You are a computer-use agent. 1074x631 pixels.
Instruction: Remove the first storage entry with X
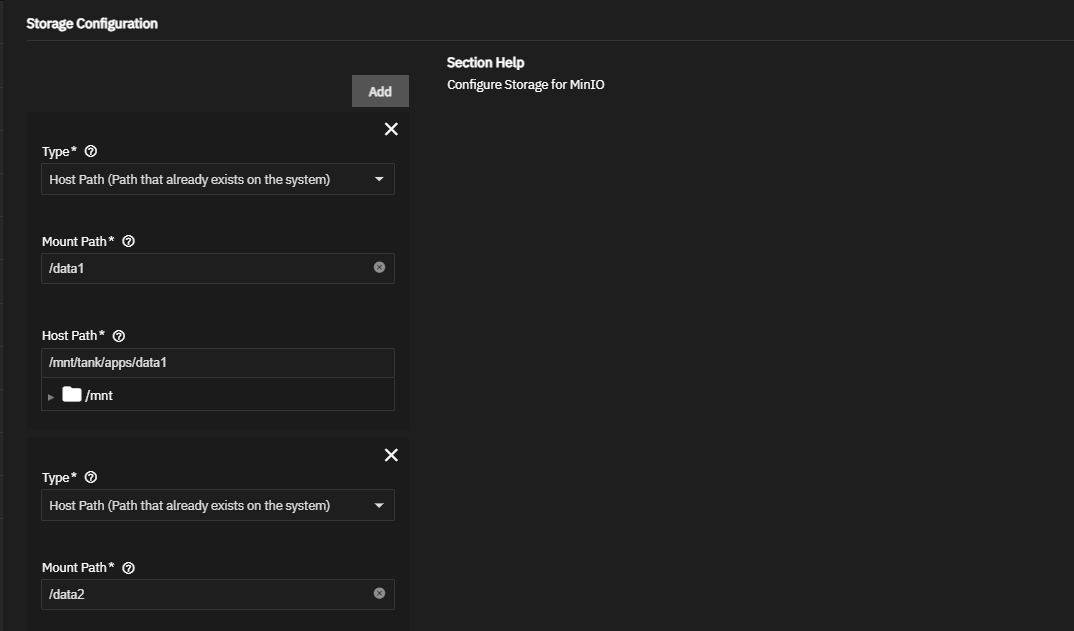391,129
